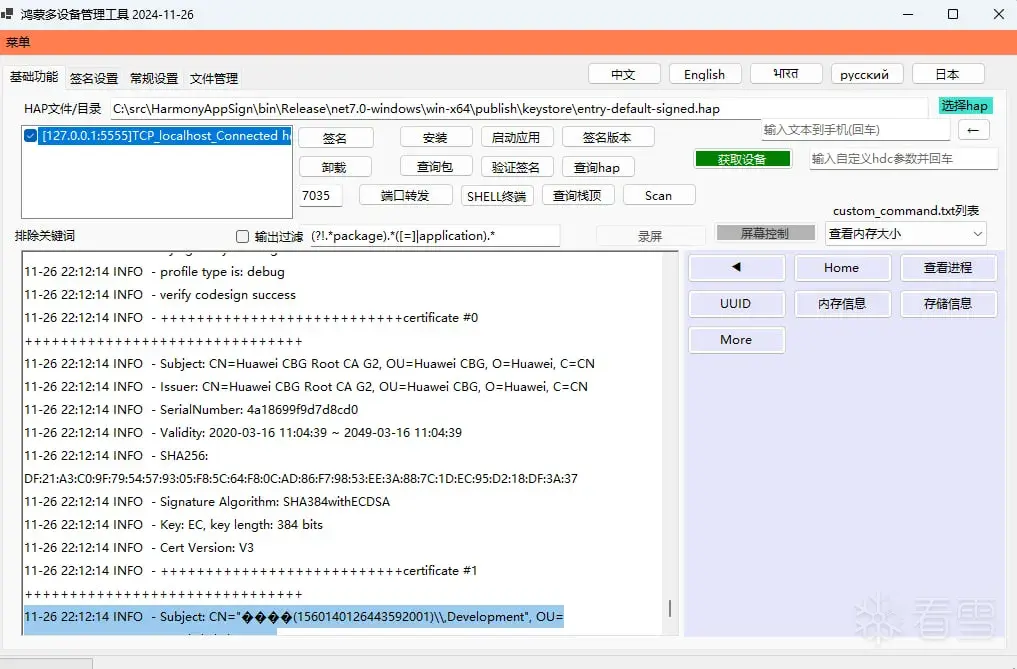1017x669 pixels.
Task: Switch to the 文件管理 tab
Action: pos(213,79)
